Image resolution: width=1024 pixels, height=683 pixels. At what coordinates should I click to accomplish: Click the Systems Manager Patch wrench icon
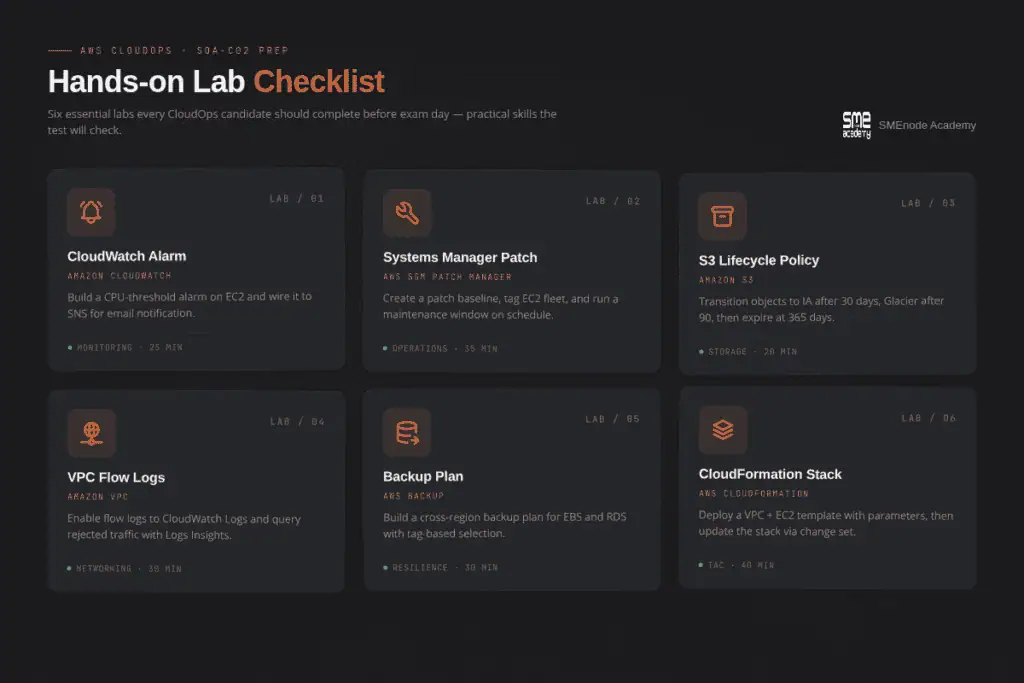pos(407,213)
